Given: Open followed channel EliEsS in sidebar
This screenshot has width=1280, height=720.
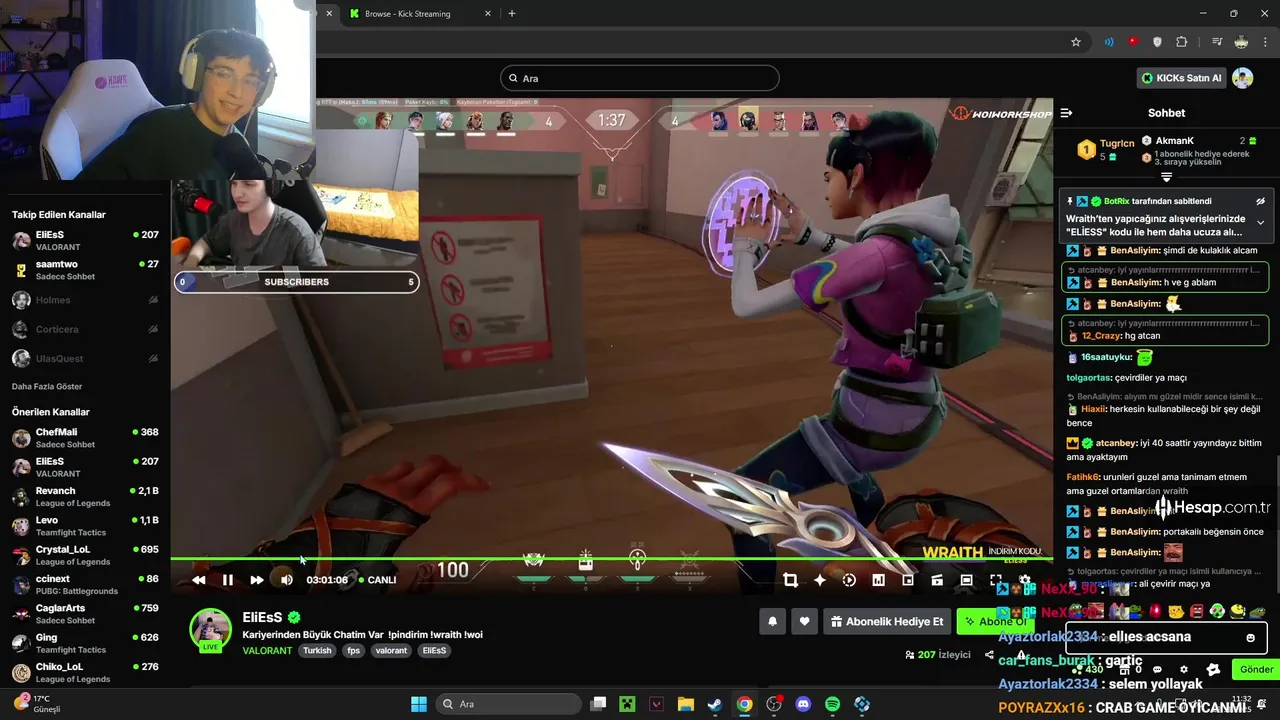Looking at the screenshot, I should (85, 240).
